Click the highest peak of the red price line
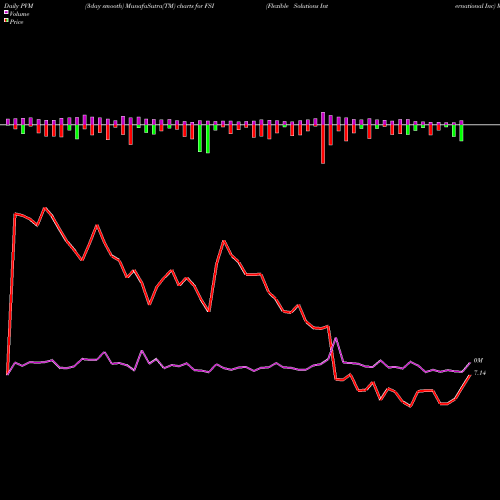 [45, 208]
